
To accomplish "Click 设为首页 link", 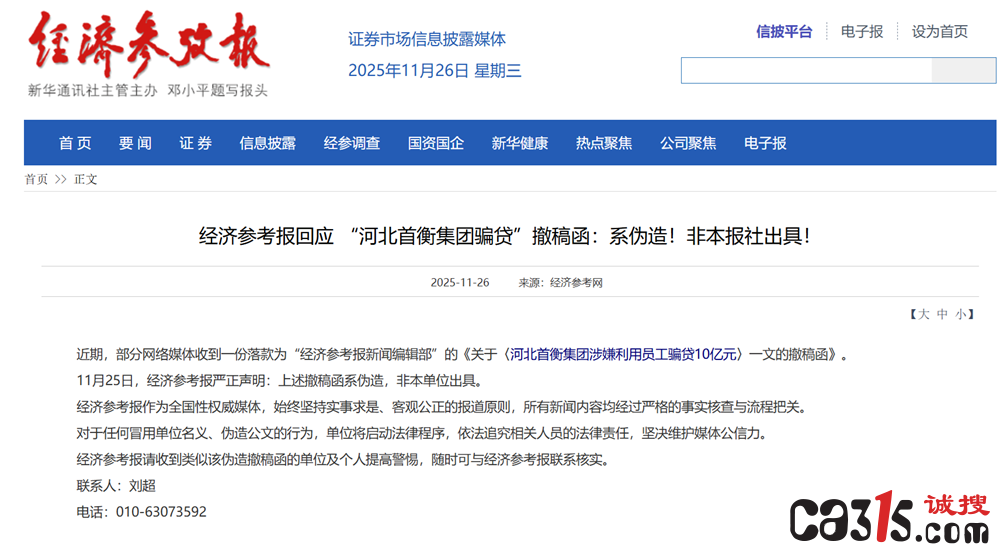I will point(939,31).
